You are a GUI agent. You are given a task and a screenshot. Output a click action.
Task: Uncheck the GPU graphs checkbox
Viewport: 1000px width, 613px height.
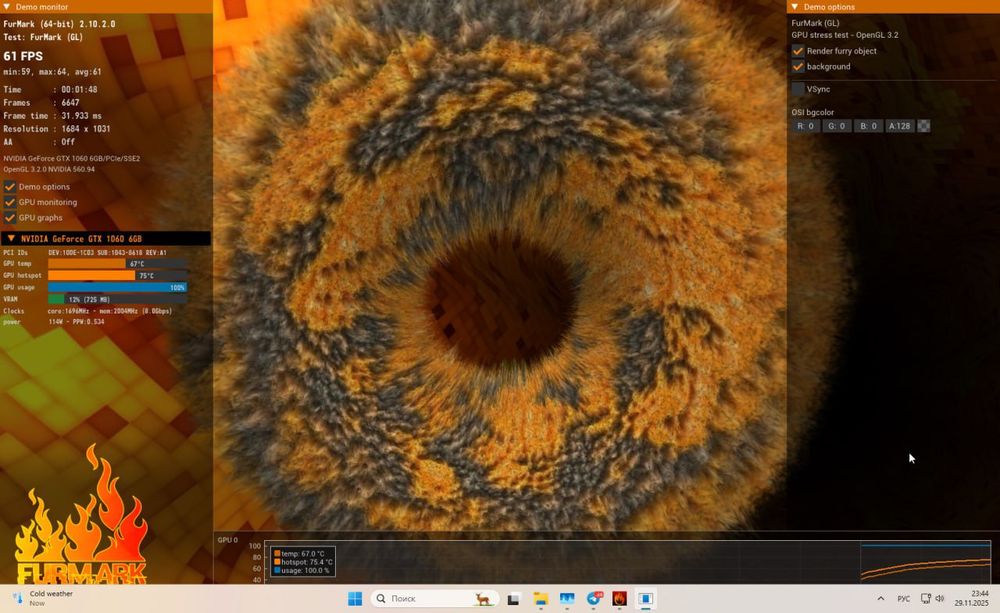pos(10,218)
